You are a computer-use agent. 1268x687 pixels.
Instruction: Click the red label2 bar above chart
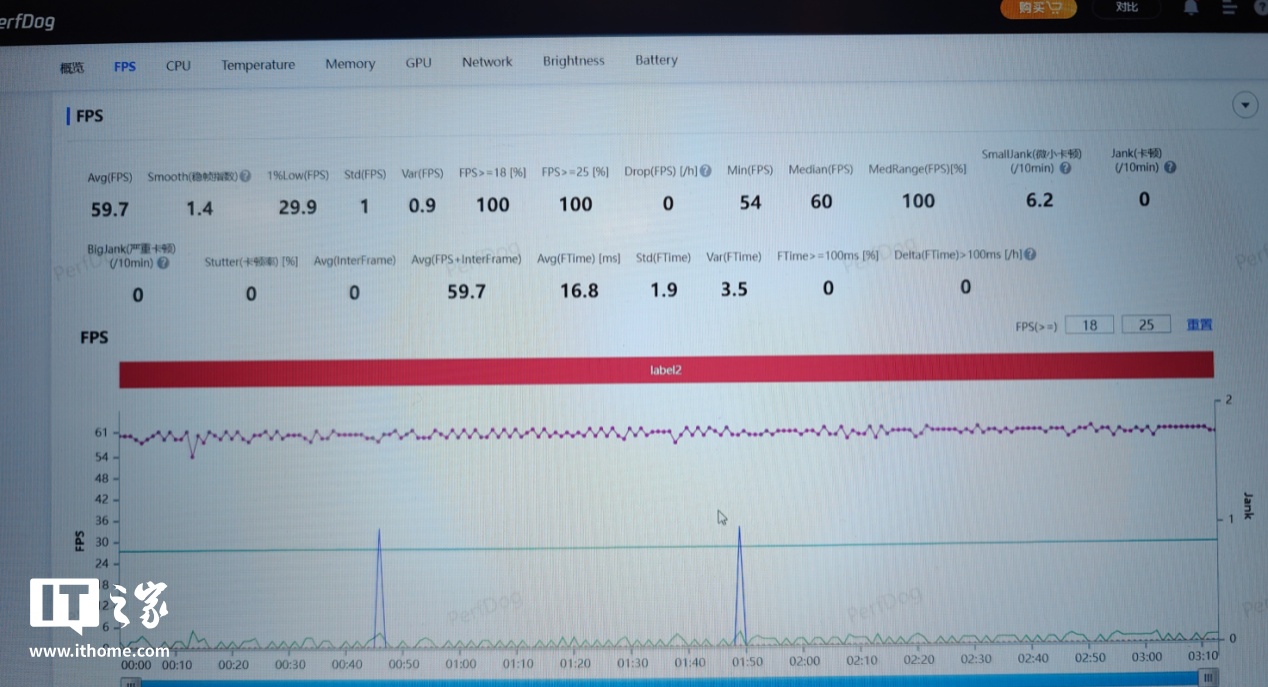tap(666, 369)
